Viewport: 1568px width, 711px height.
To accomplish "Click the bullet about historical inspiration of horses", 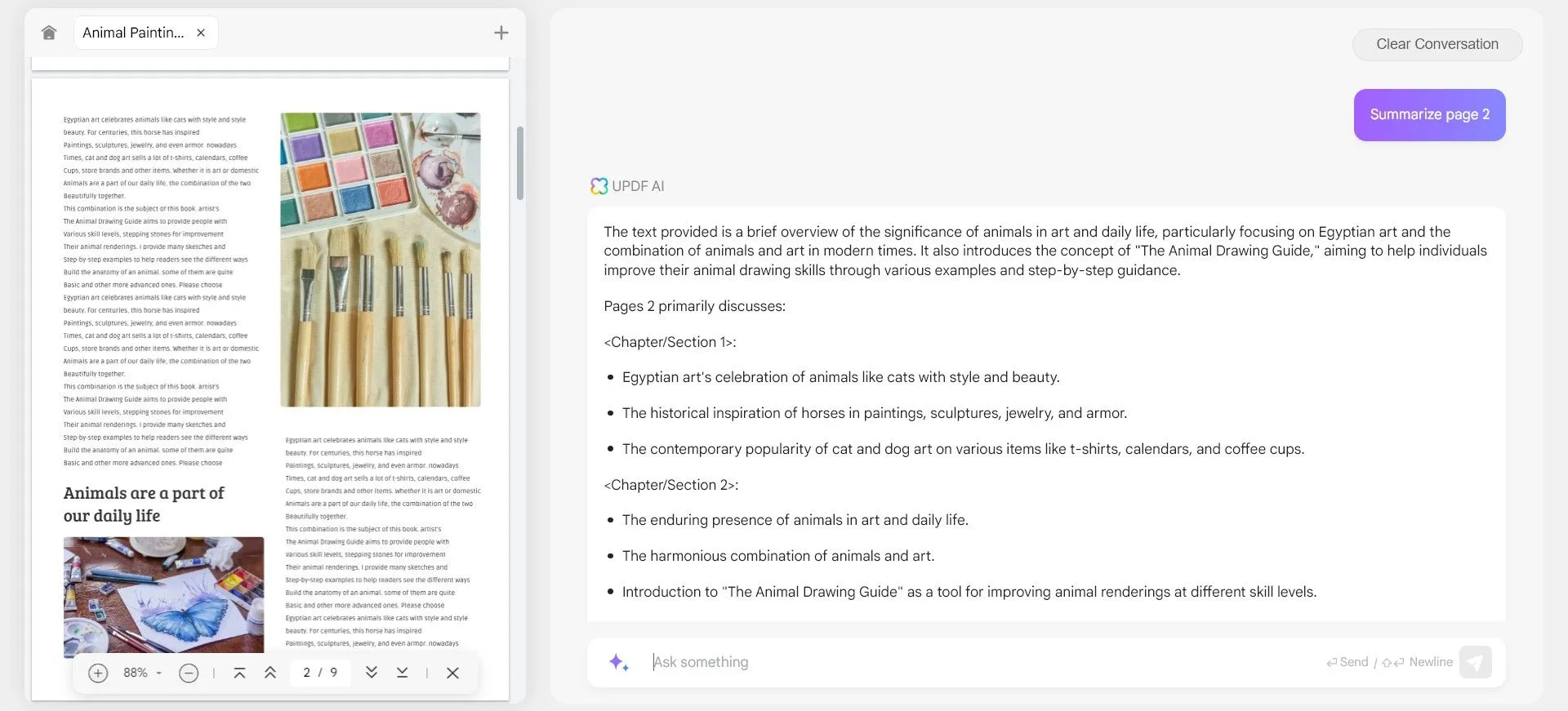I will coord(874,413).
